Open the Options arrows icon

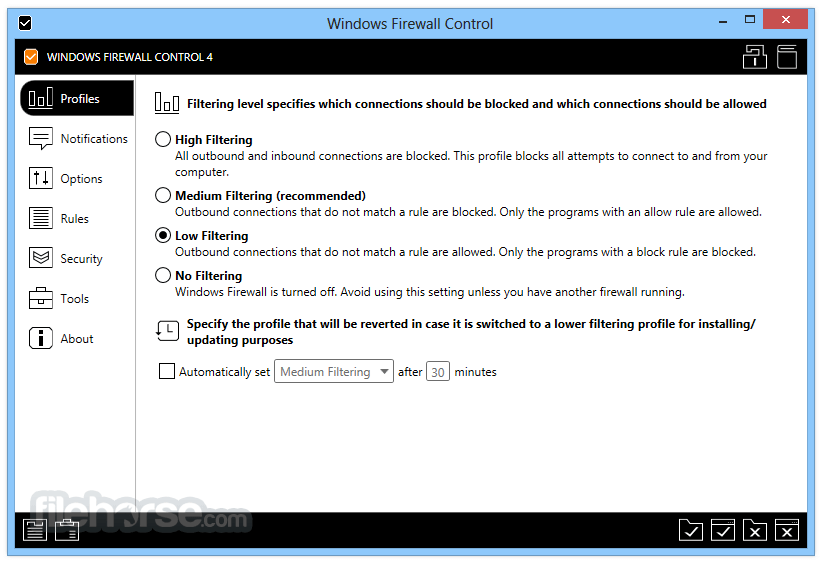click(x=40, y=178)
